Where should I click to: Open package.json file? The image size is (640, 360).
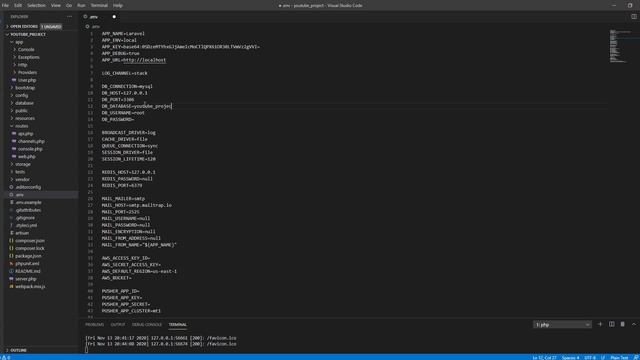(28, 256)
